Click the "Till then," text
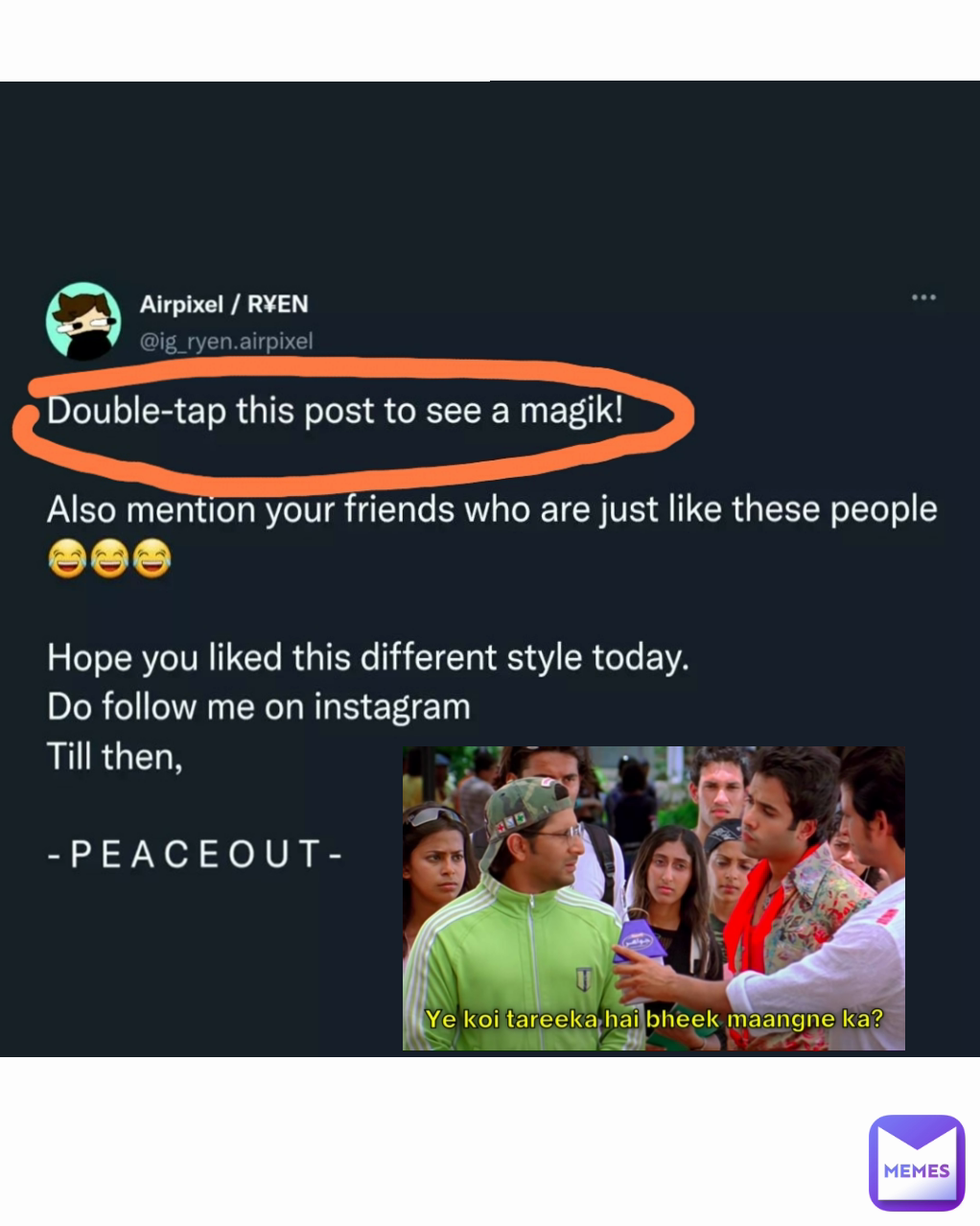 114,757
